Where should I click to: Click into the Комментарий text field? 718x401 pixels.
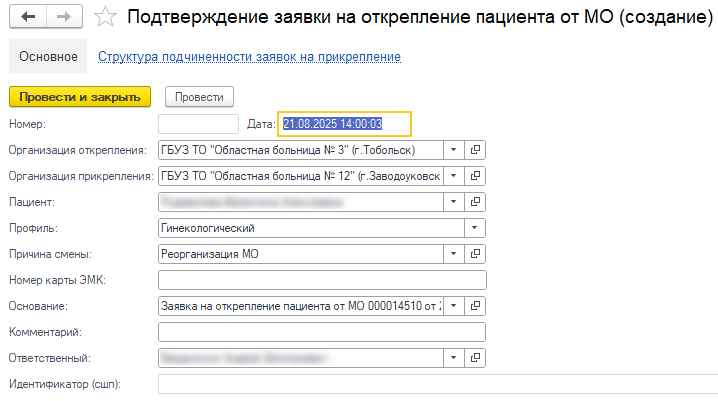321,332
